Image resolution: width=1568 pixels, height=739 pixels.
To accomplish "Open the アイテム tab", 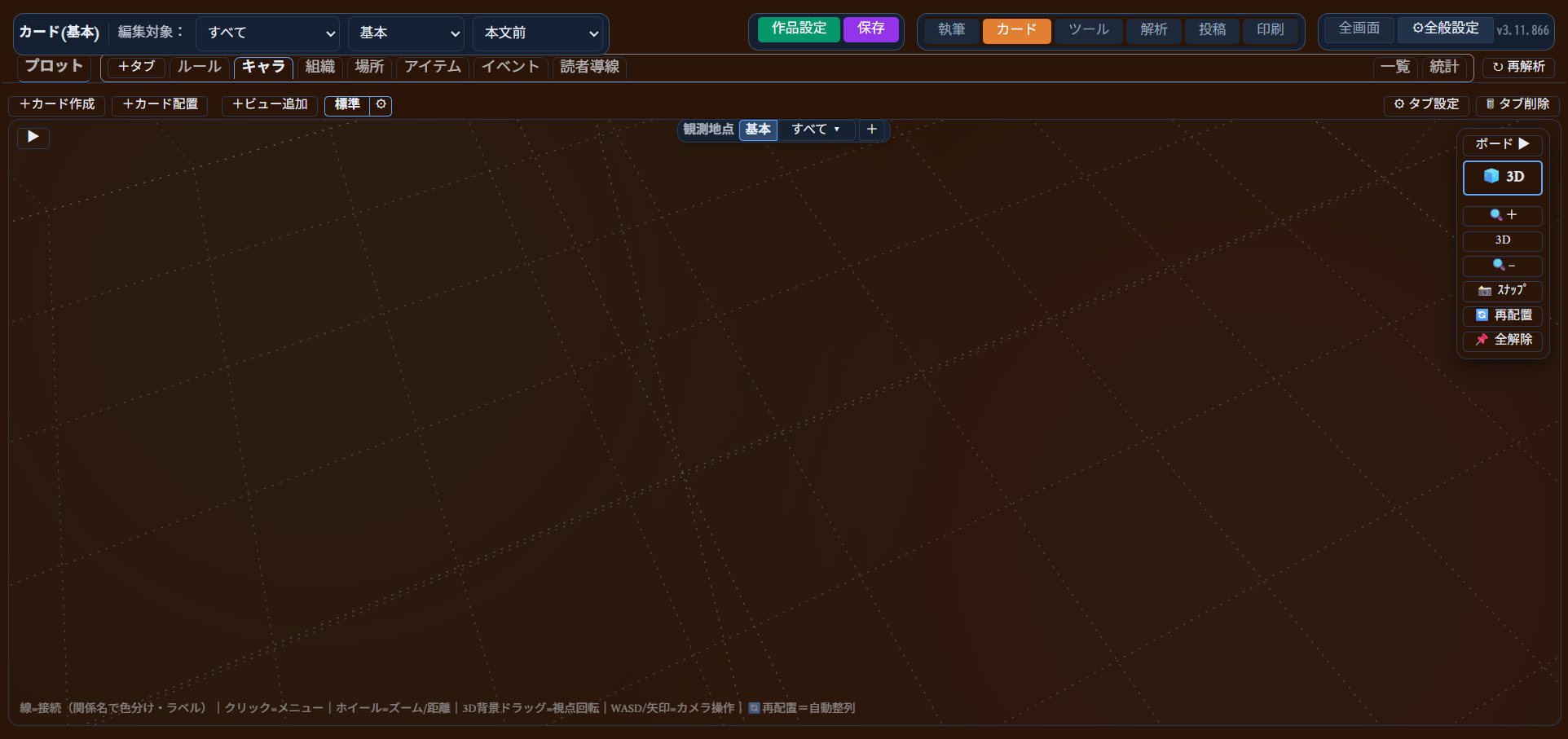I will 433,67.
